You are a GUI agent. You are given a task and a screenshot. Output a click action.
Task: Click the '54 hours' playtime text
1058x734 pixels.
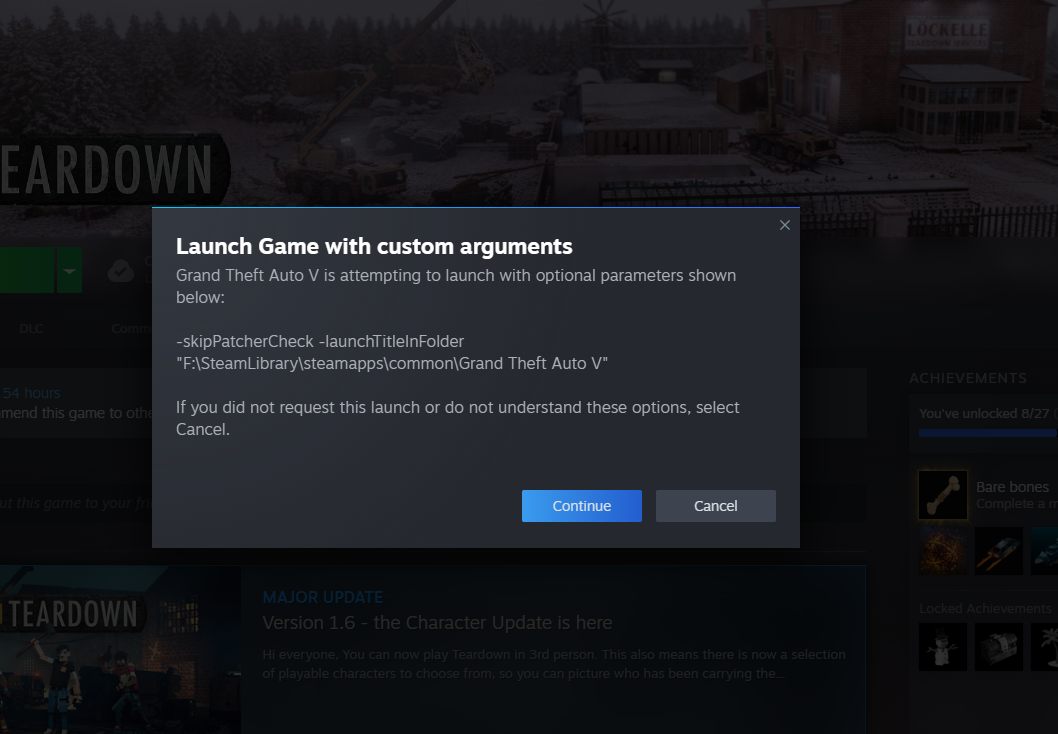pyautogui.click(x=31, y=393)
